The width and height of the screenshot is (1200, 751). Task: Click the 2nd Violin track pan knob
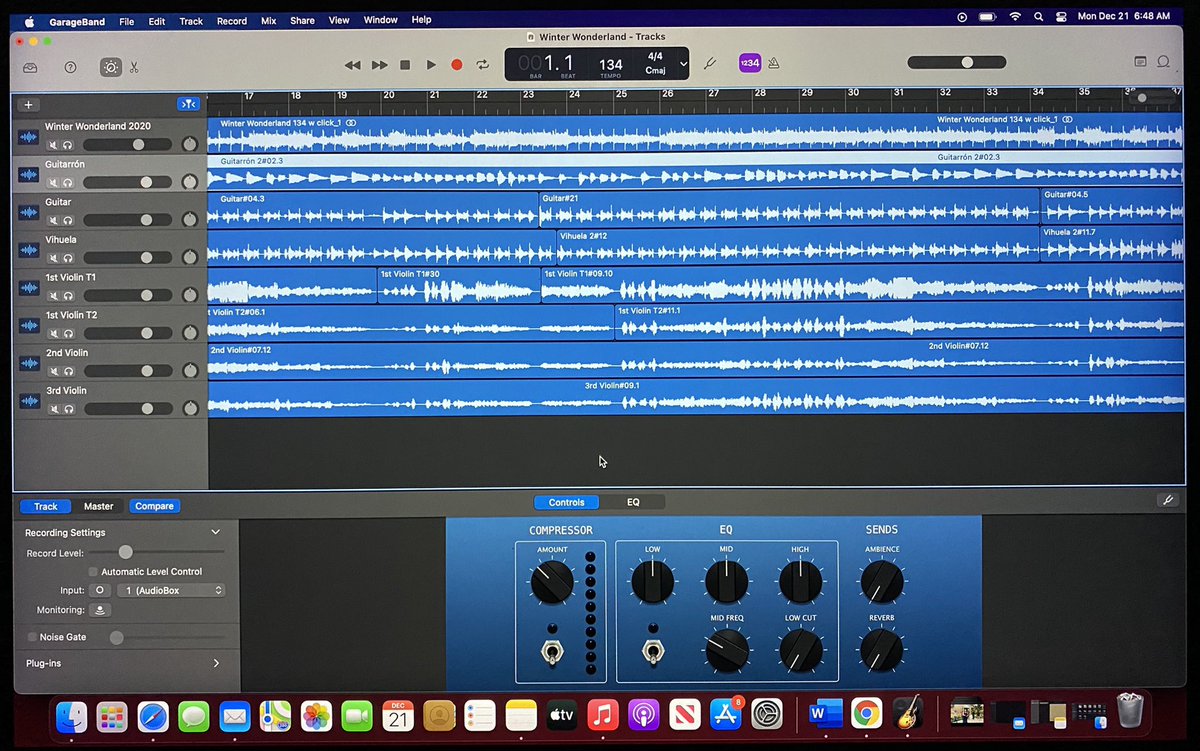coord(190,371)
